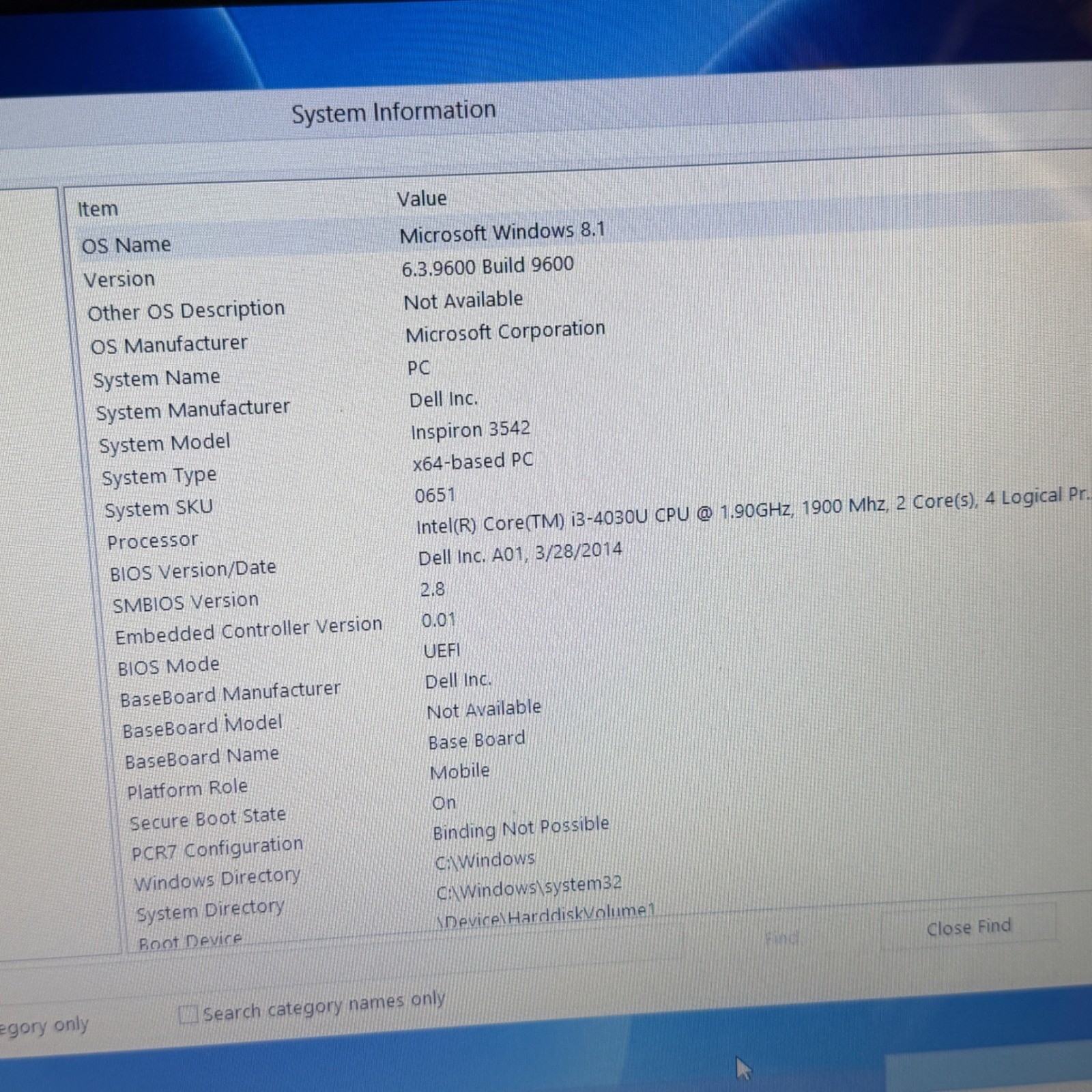Check 'Search category names only' checkbox
1092x1092 pixels.
(189, 1014)
